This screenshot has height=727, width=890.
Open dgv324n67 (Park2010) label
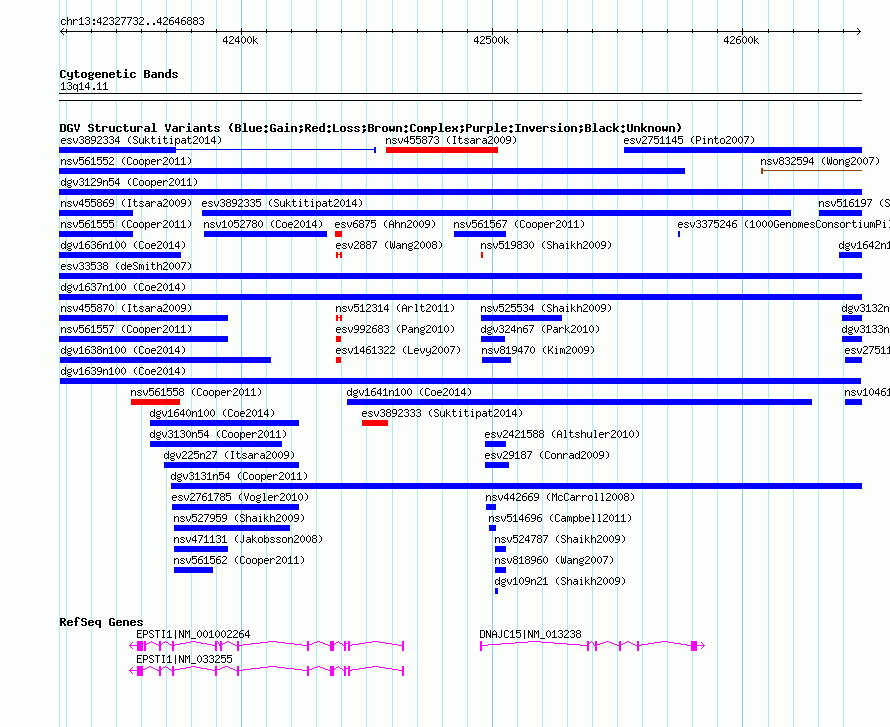540,329
